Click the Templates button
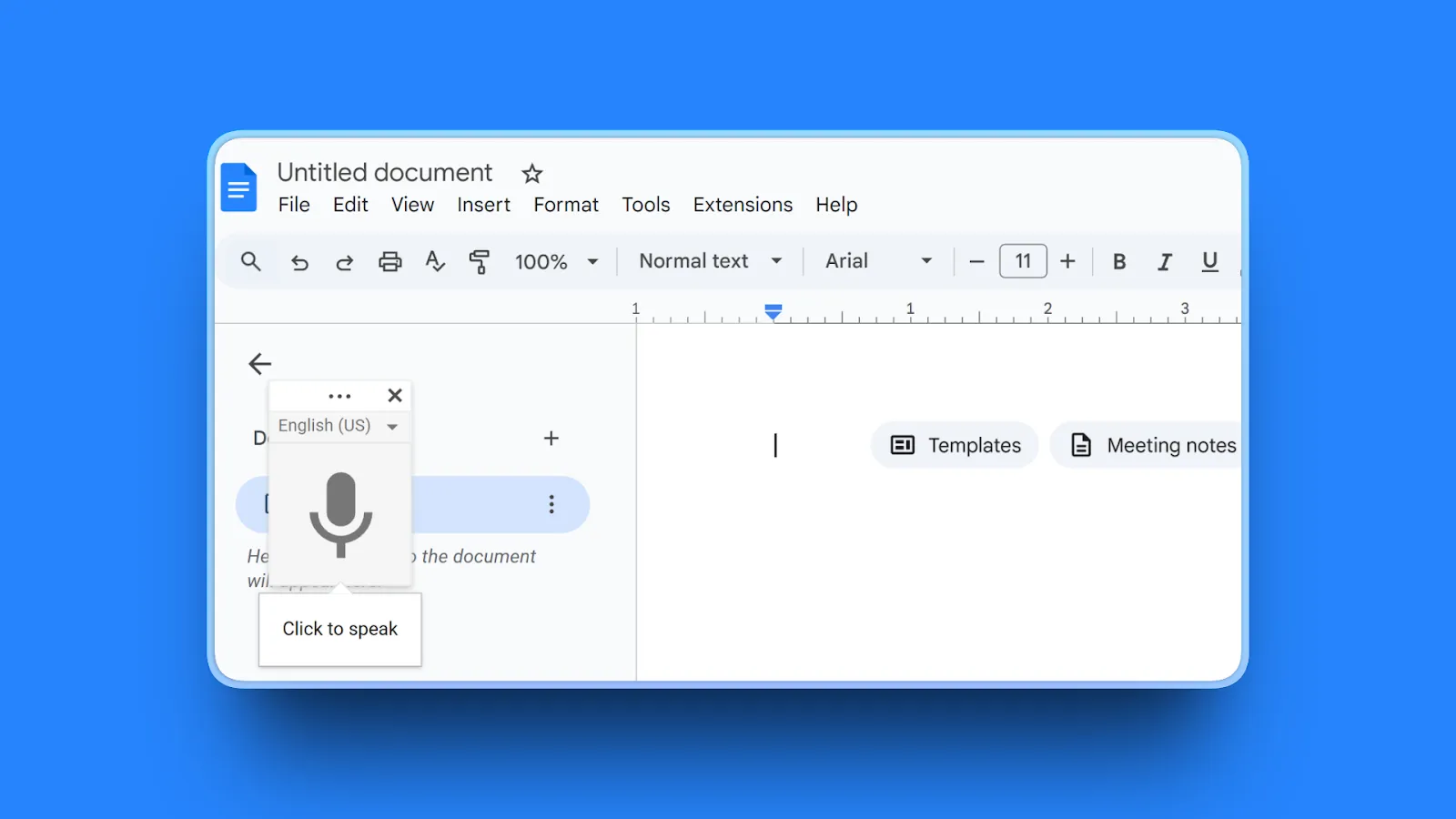 pos(954,445)
